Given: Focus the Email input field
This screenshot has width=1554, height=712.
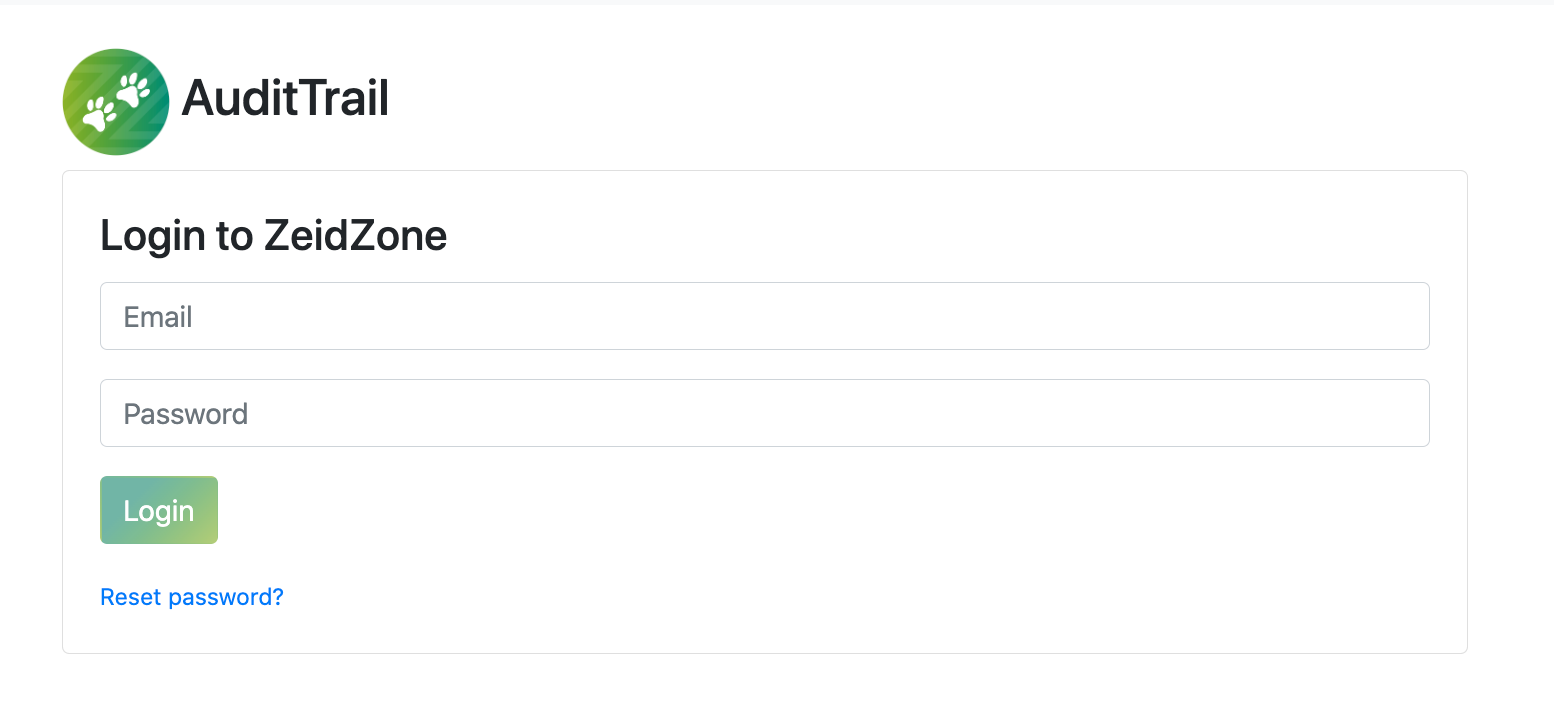Looking at the screenshot, I should (765, 316).
